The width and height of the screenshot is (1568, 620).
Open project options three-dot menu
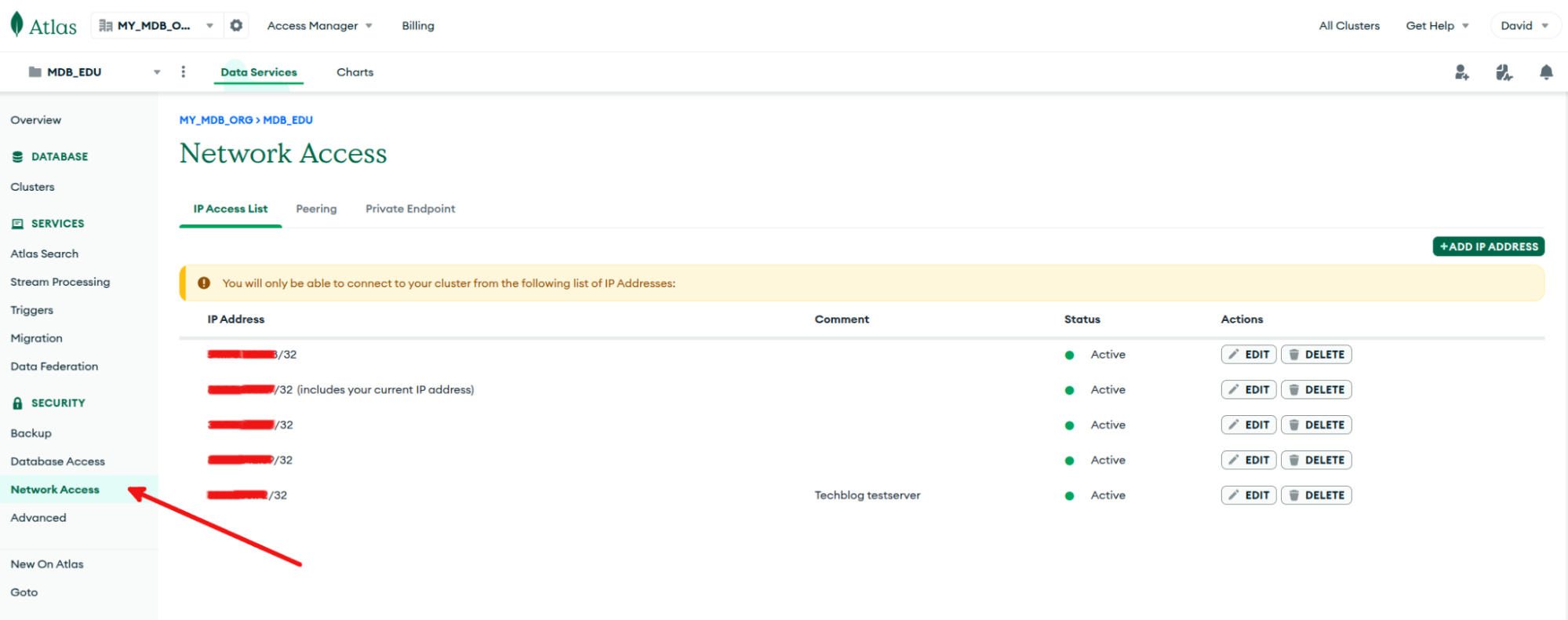pos(184,71)
